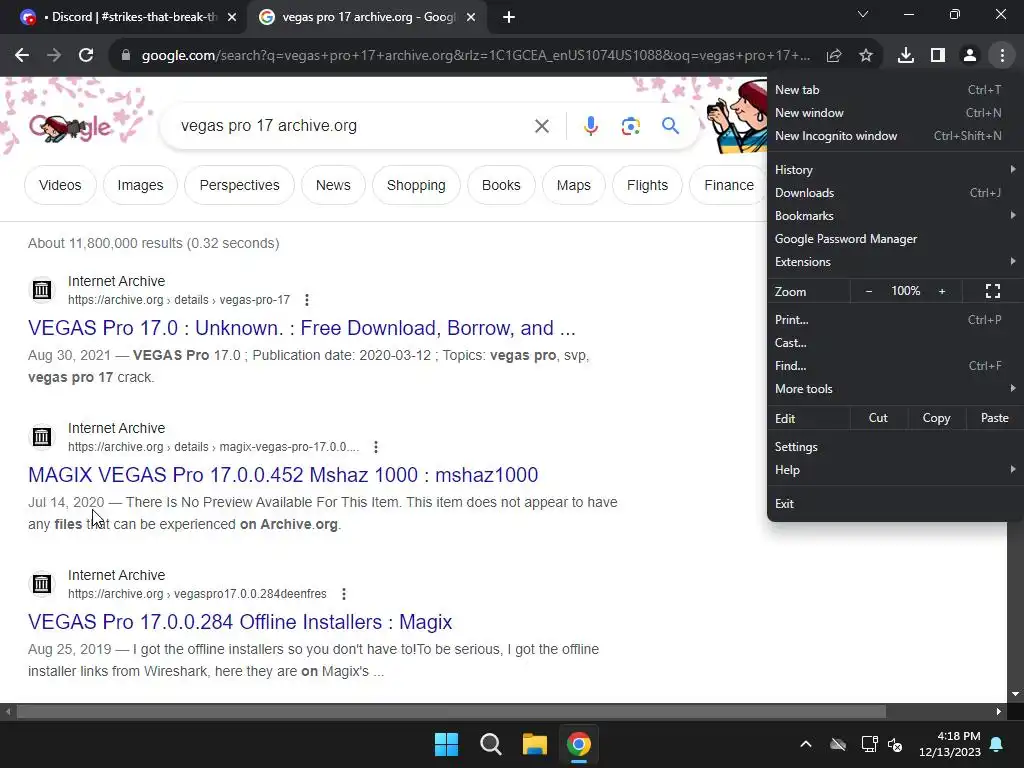Close the Discord tab
The height and width of the screenshot is (768, 1024).
pyautogui.click(x=232, y=18)
